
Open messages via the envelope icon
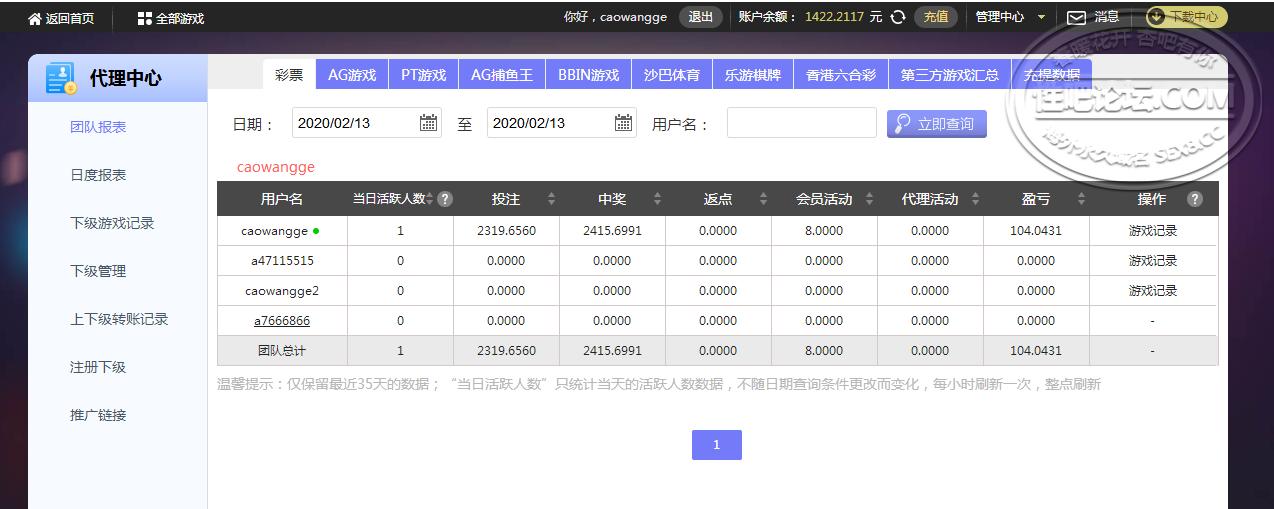[1076, 17]
